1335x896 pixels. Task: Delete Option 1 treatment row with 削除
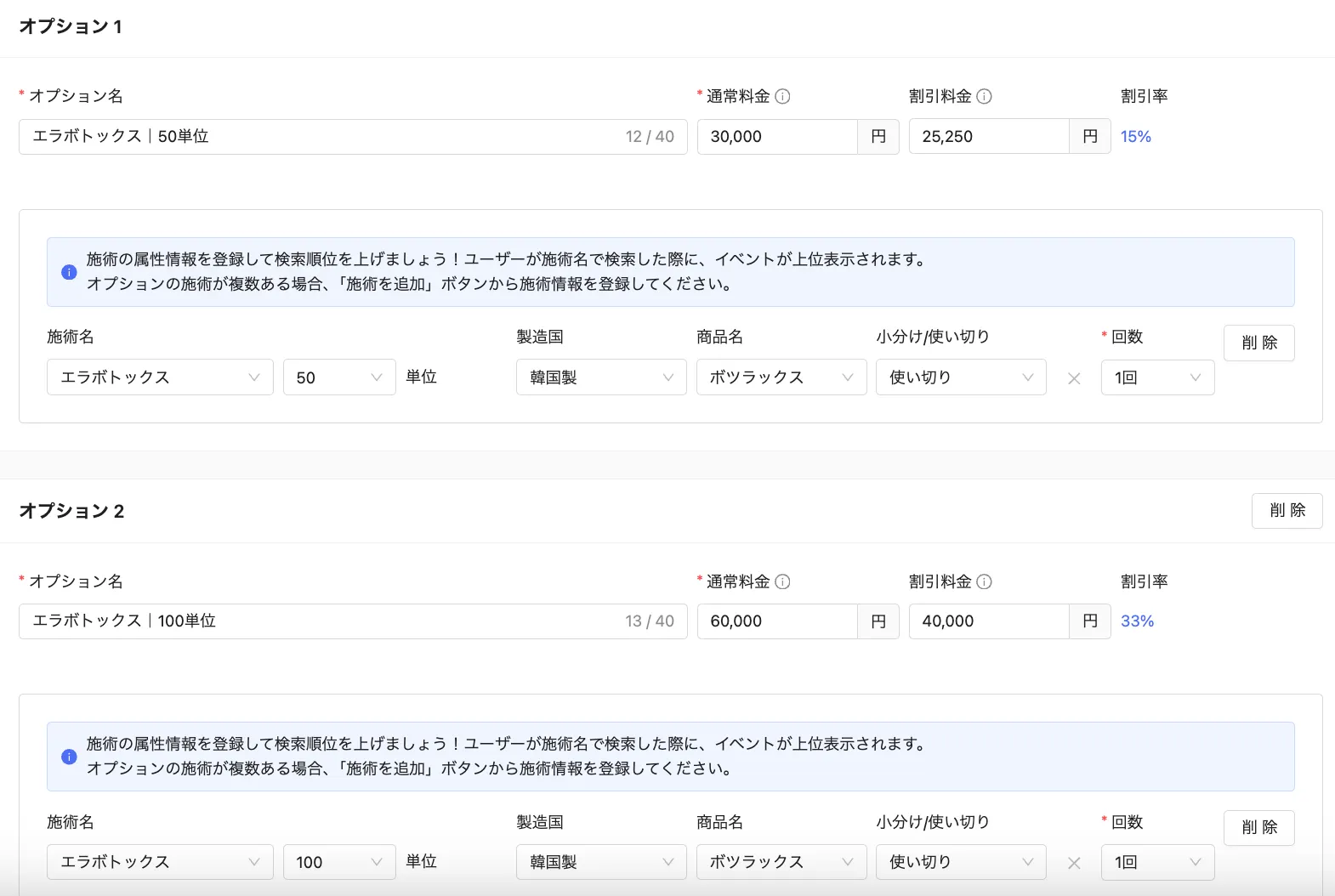click(1259, 343)
